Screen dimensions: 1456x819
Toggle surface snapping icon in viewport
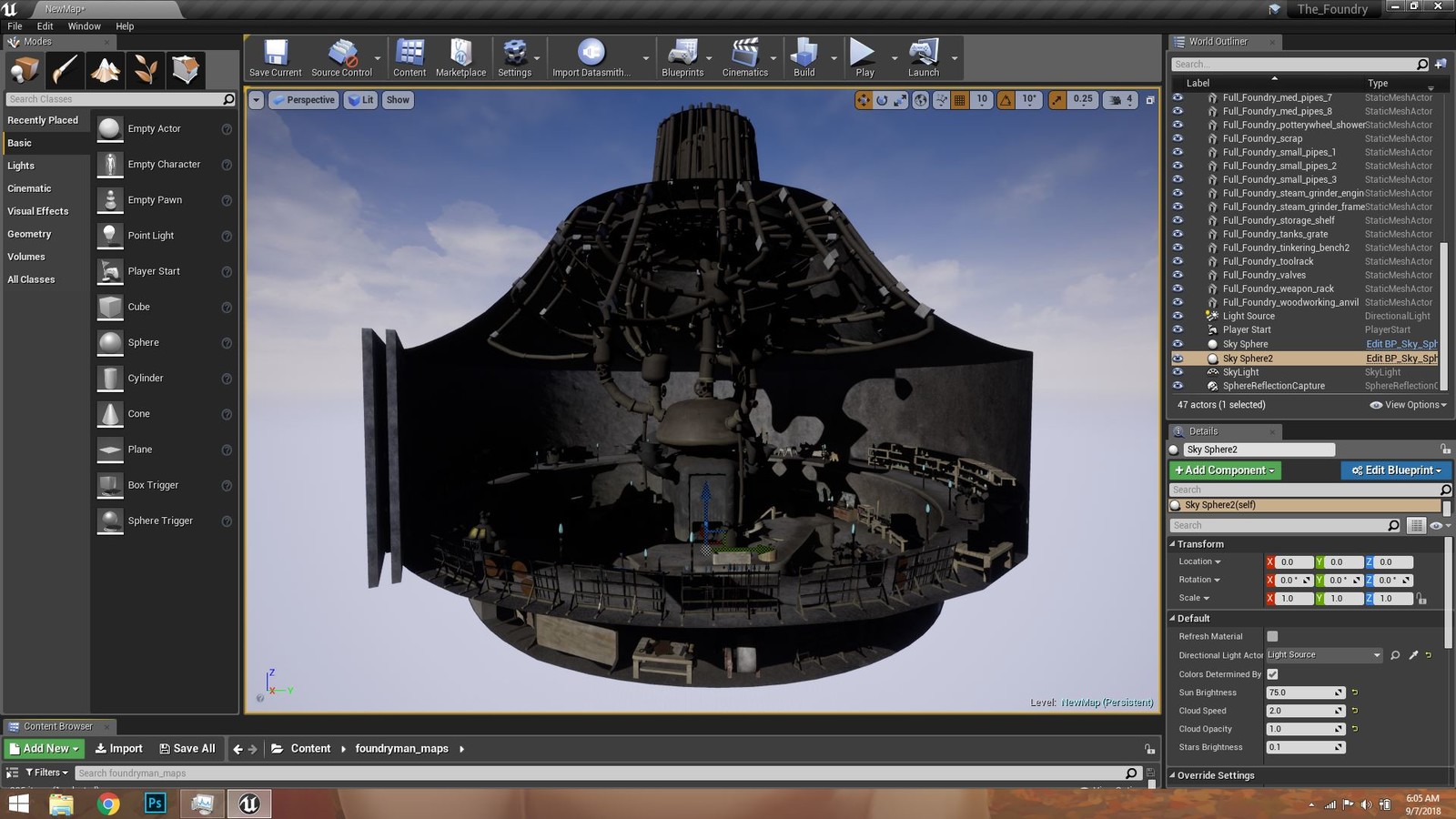[941, 100]
